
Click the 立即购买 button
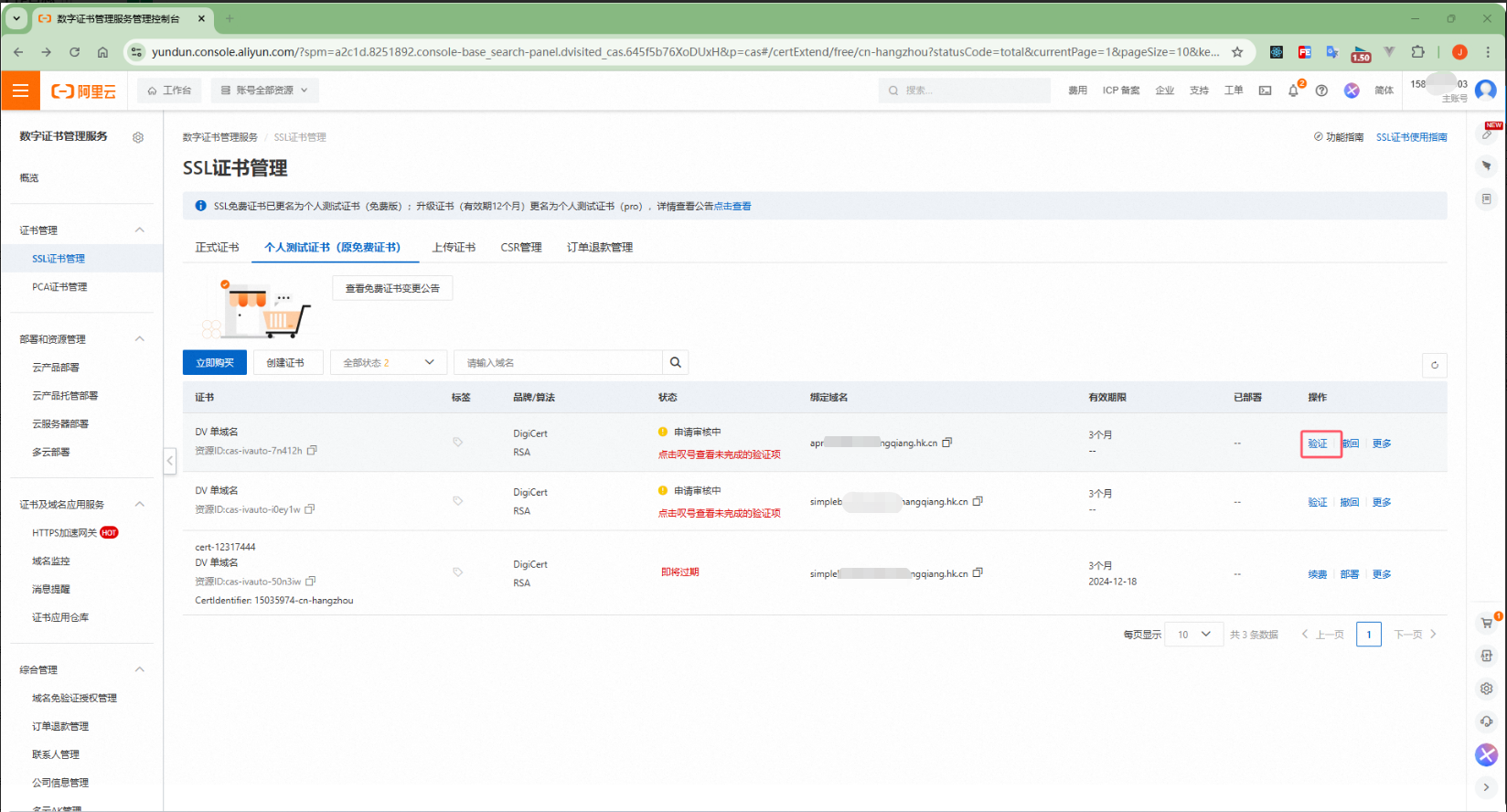click(215, 362)
